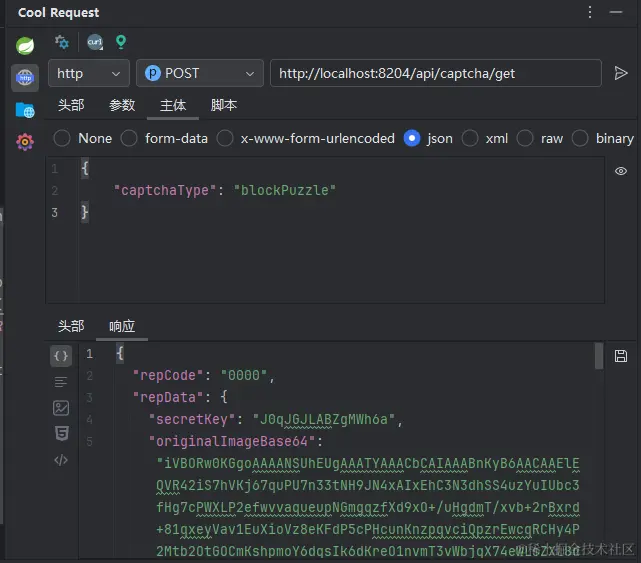Select the xml body type
Image resolution: width=641 pixels, height=563 pixels.
pos(485,138)
